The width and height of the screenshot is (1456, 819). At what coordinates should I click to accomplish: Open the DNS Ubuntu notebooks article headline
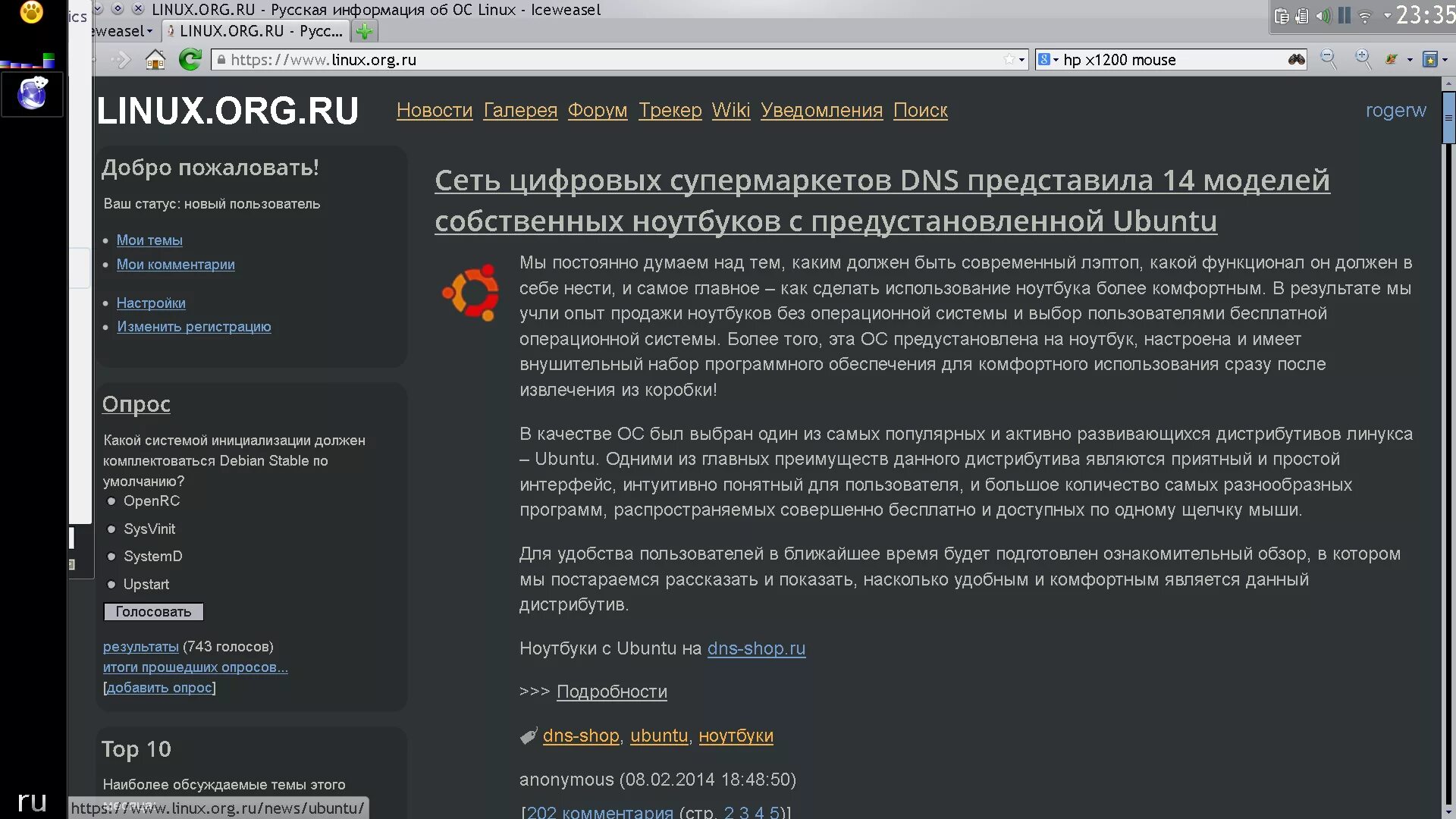[x=882, y=201]
